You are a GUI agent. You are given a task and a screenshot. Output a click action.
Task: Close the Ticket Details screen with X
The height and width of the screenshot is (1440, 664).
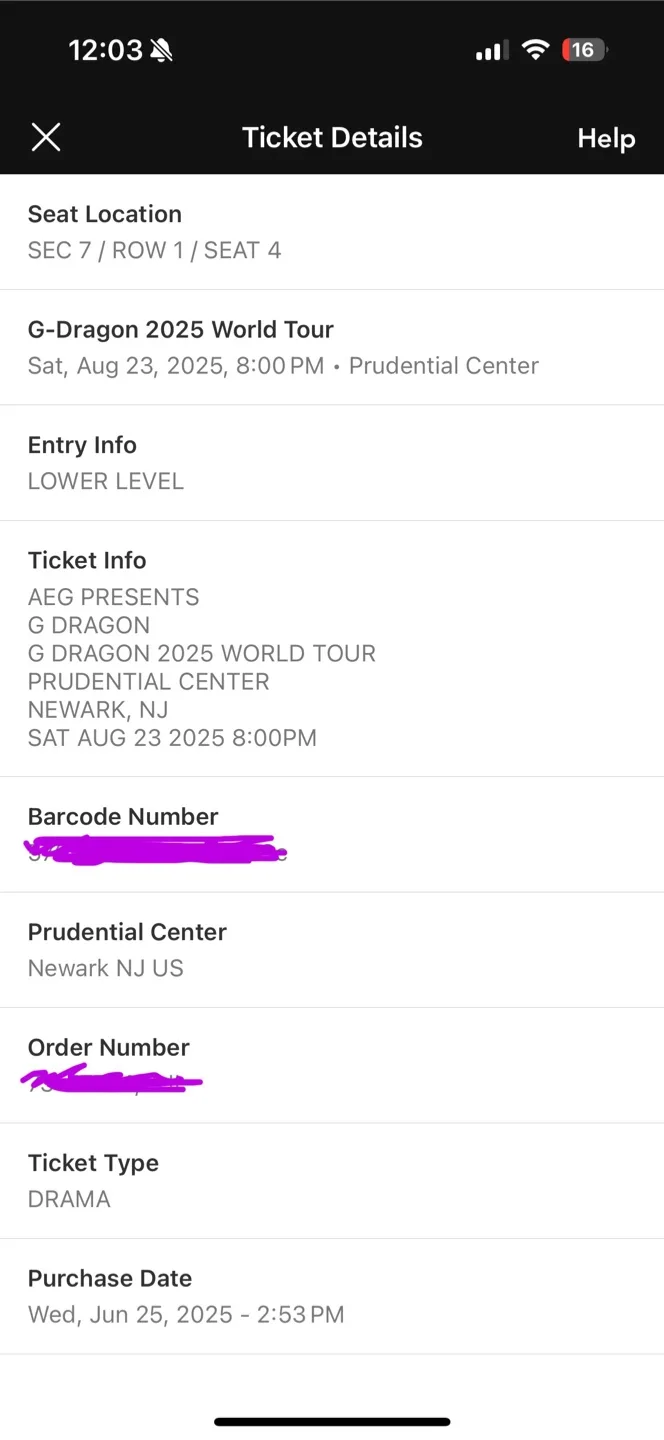coord(46,137)
